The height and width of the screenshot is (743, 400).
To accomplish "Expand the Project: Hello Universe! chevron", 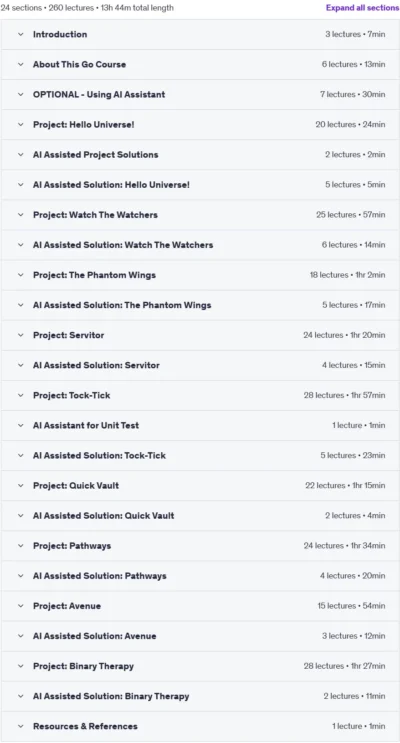I will point(20,125).
